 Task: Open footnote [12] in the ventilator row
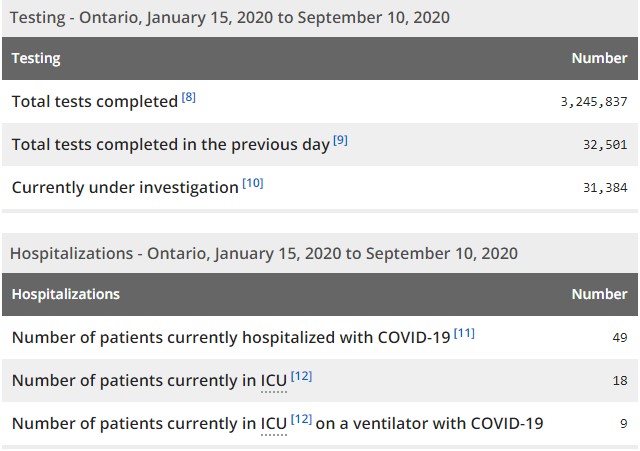pyautogui.click(x=301, y=419)
